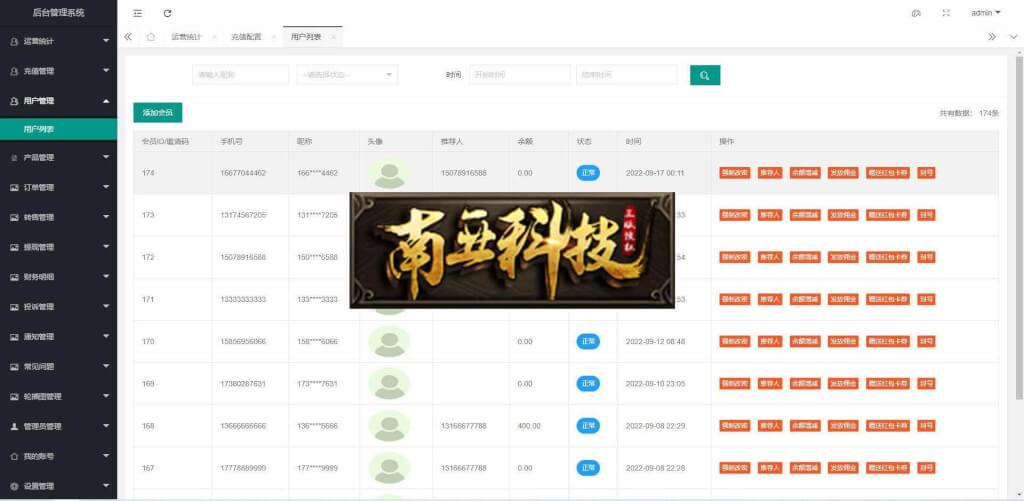
Task: Switch to the 充值配置 tab
Action: [246, 37]
